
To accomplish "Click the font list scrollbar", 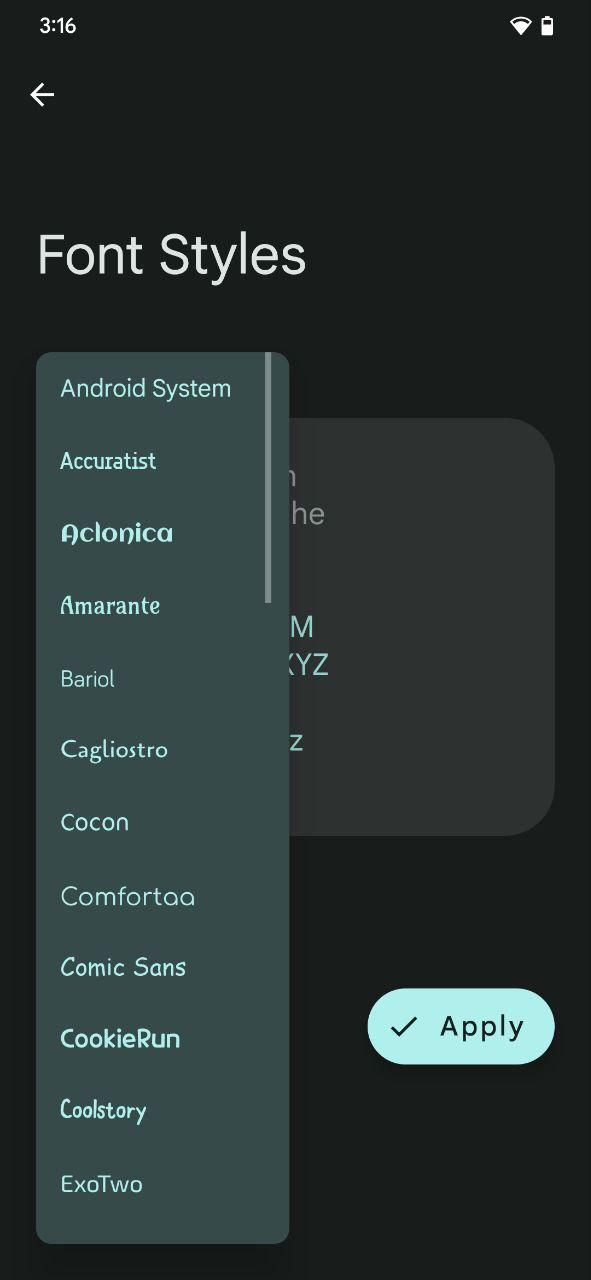I will tap(268, 478).
